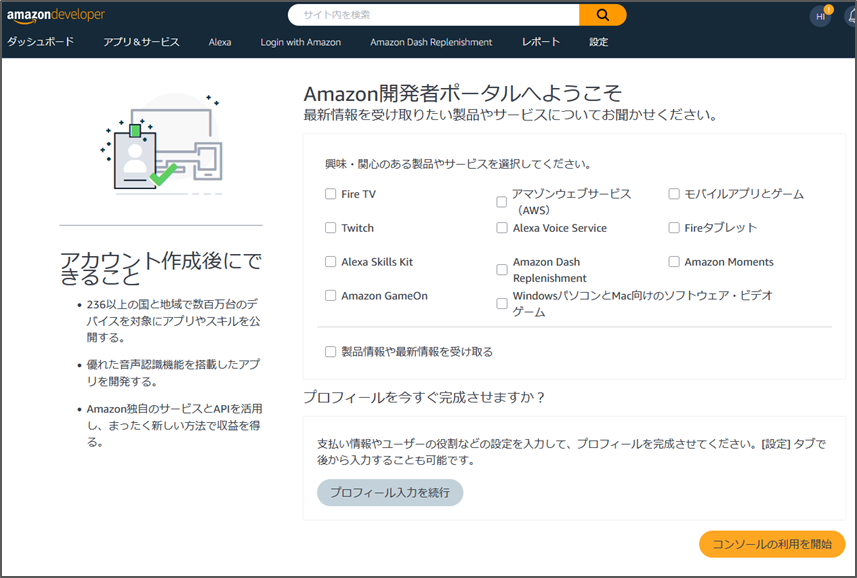Click the account verification illustration
The image size is (857, 578).
pyautogui.click(x=162, y=144)
